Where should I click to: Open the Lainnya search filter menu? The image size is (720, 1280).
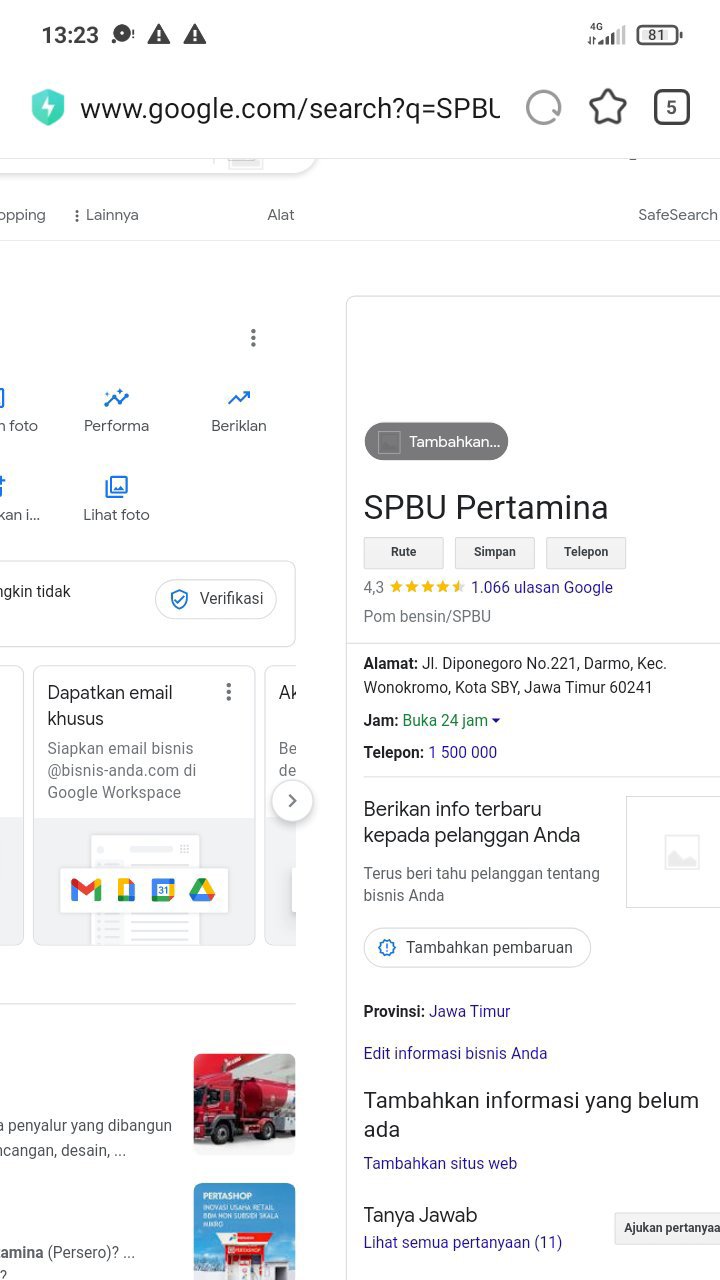105,215
